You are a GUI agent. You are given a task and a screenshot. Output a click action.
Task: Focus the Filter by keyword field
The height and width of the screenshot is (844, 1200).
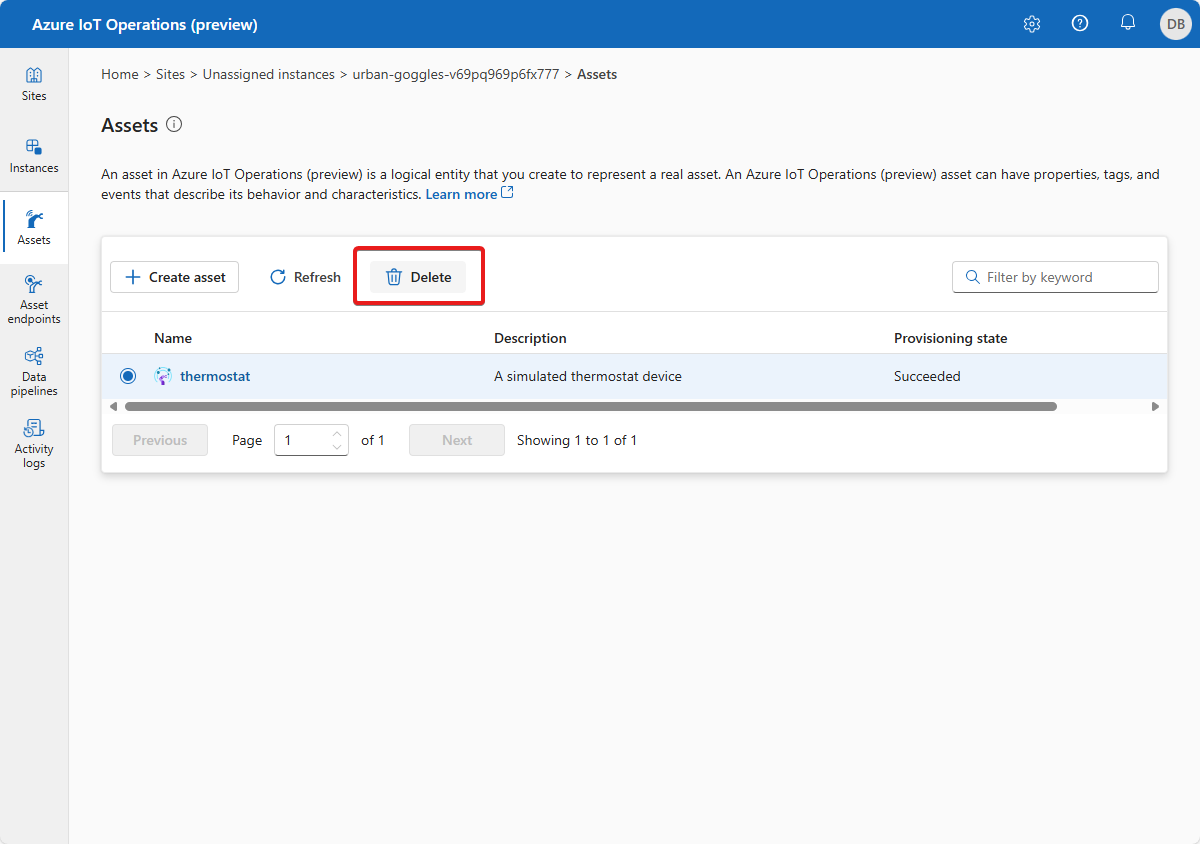click(x=1055, y=277)
